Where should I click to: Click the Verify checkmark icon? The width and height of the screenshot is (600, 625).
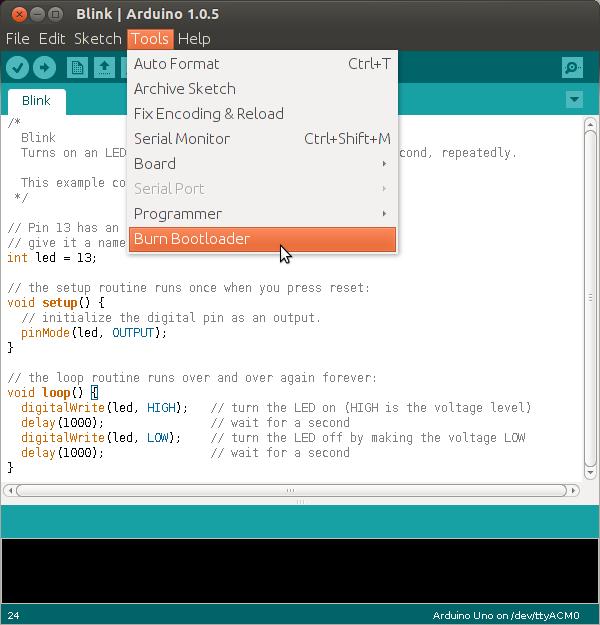point(17,67)
